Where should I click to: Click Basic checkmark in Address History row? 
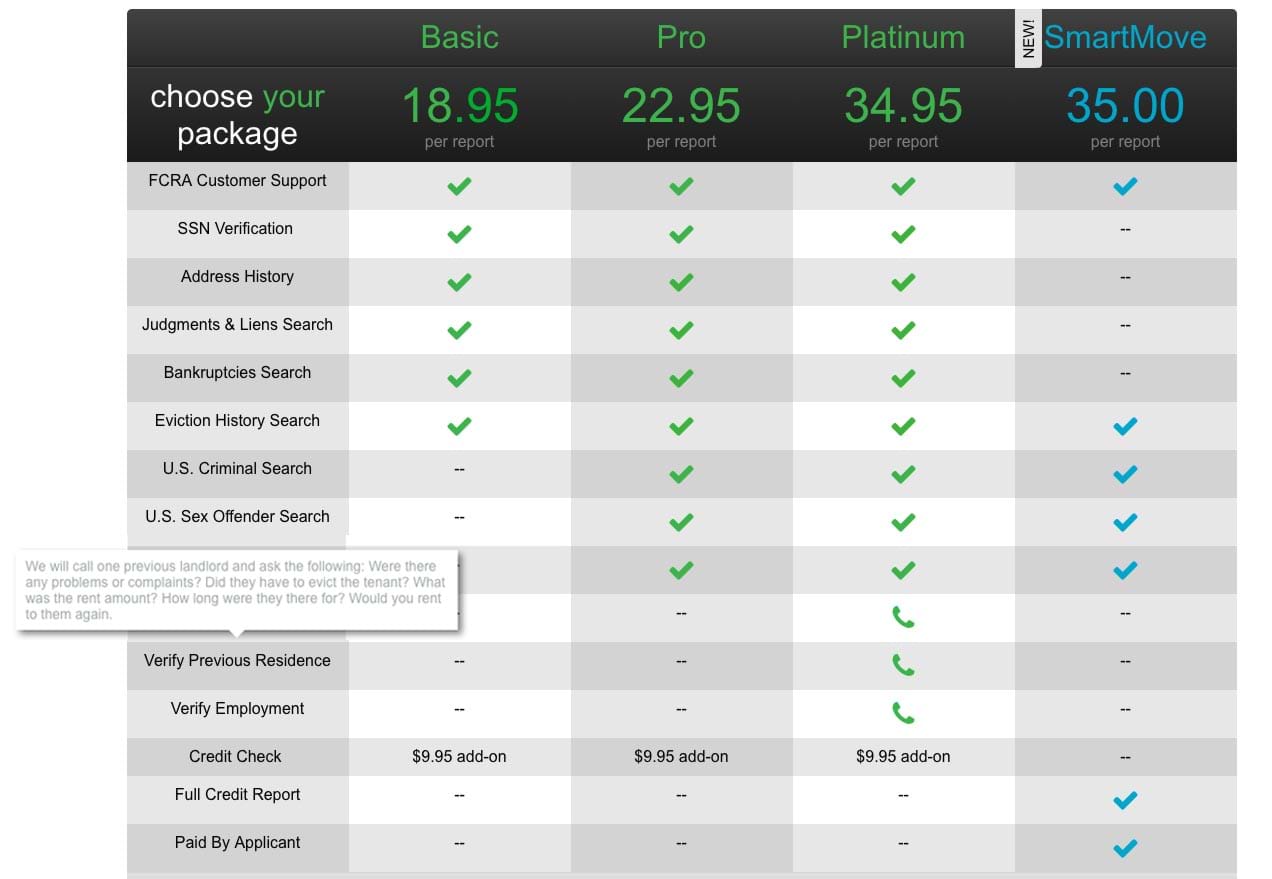click(x=459, y=282)
